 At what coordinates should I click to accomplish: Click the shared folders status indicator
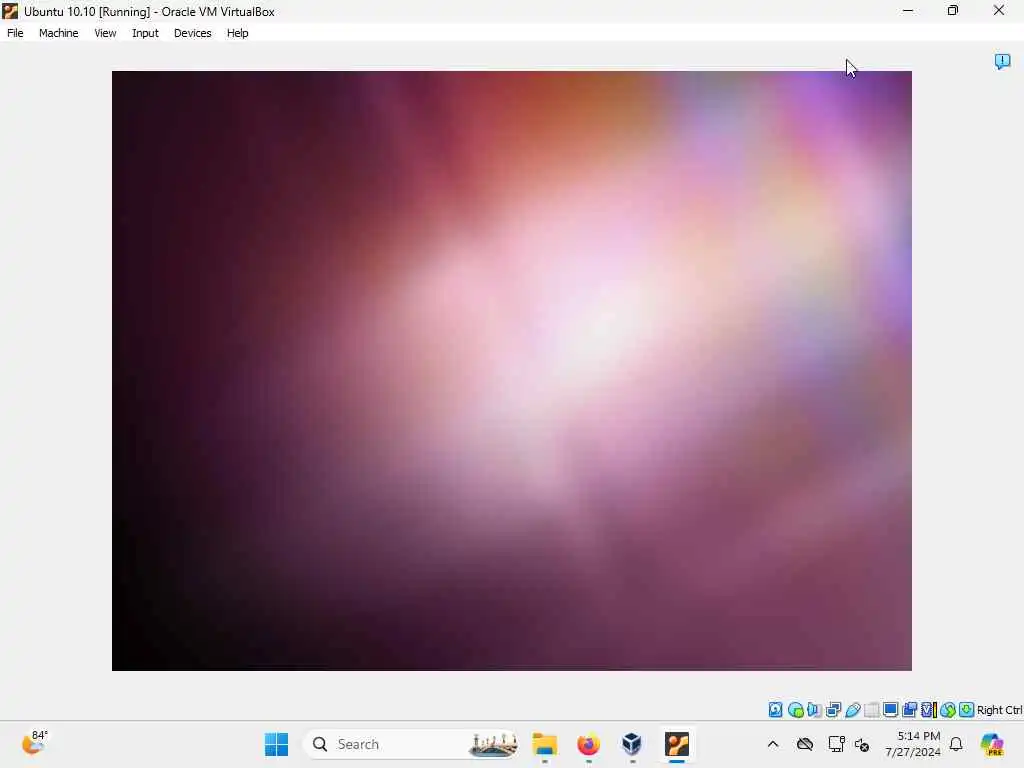coord(871,710)
